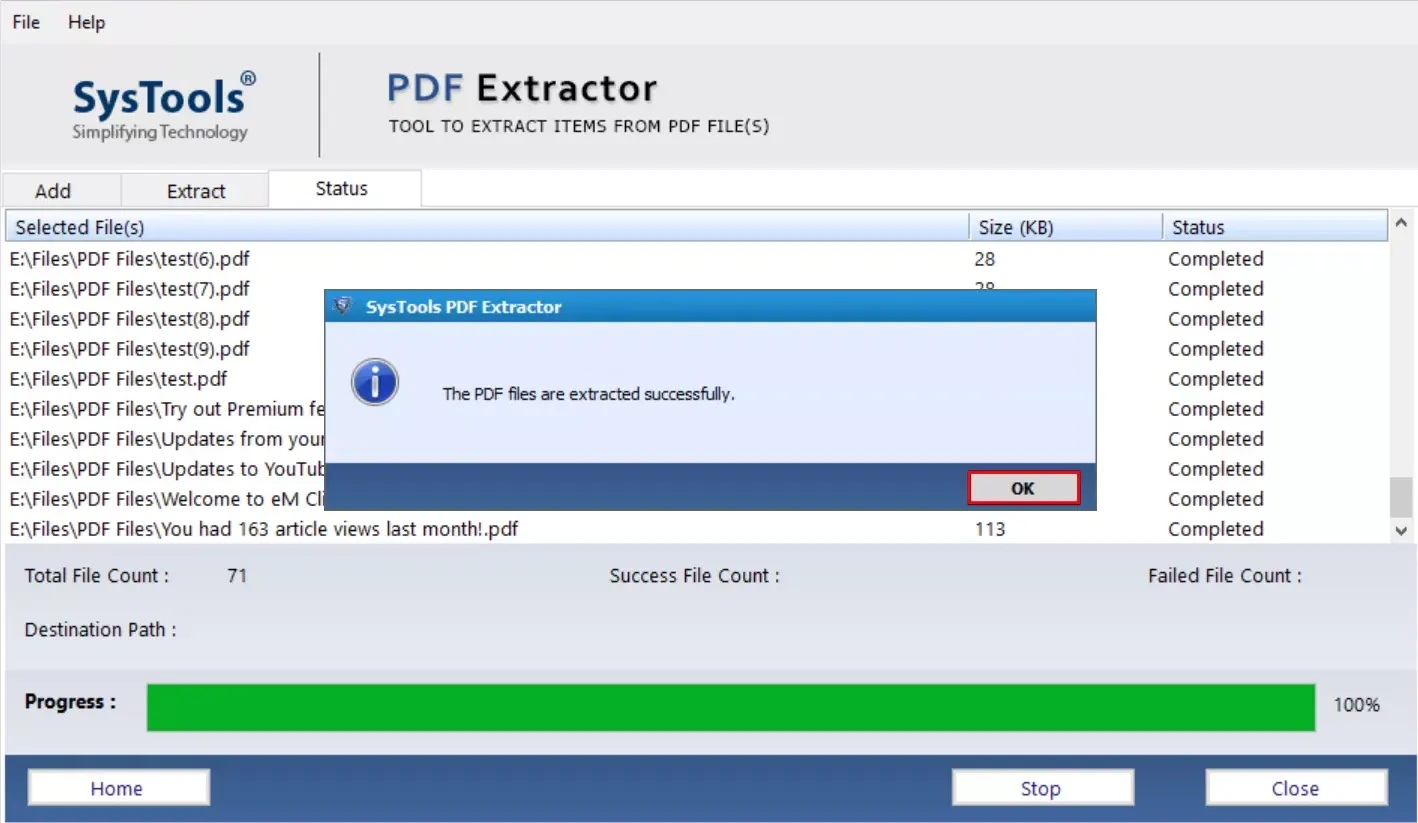Click the green progress bar

730,706
